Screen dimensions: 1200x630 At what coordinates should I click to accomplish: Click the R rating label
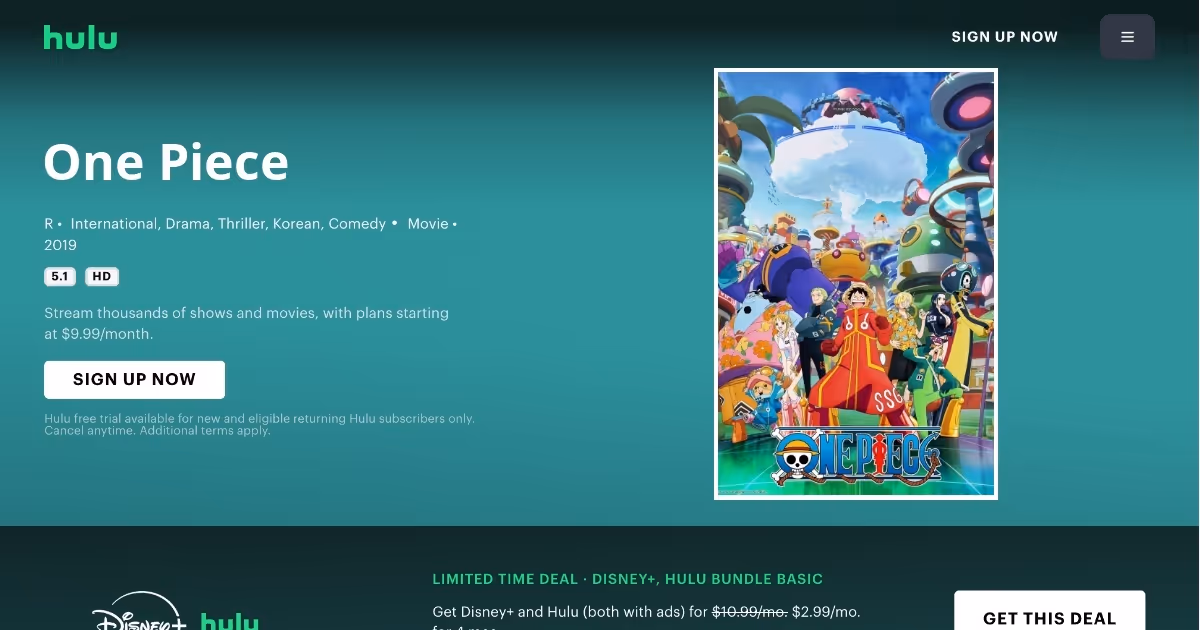coord(49,224)
